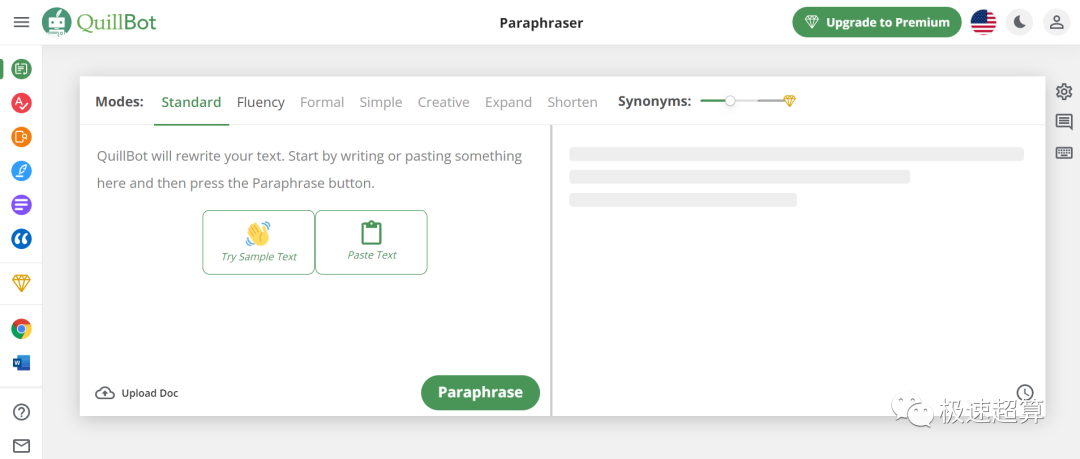
Task: Click the Paraphrase button
Action: 480,393
